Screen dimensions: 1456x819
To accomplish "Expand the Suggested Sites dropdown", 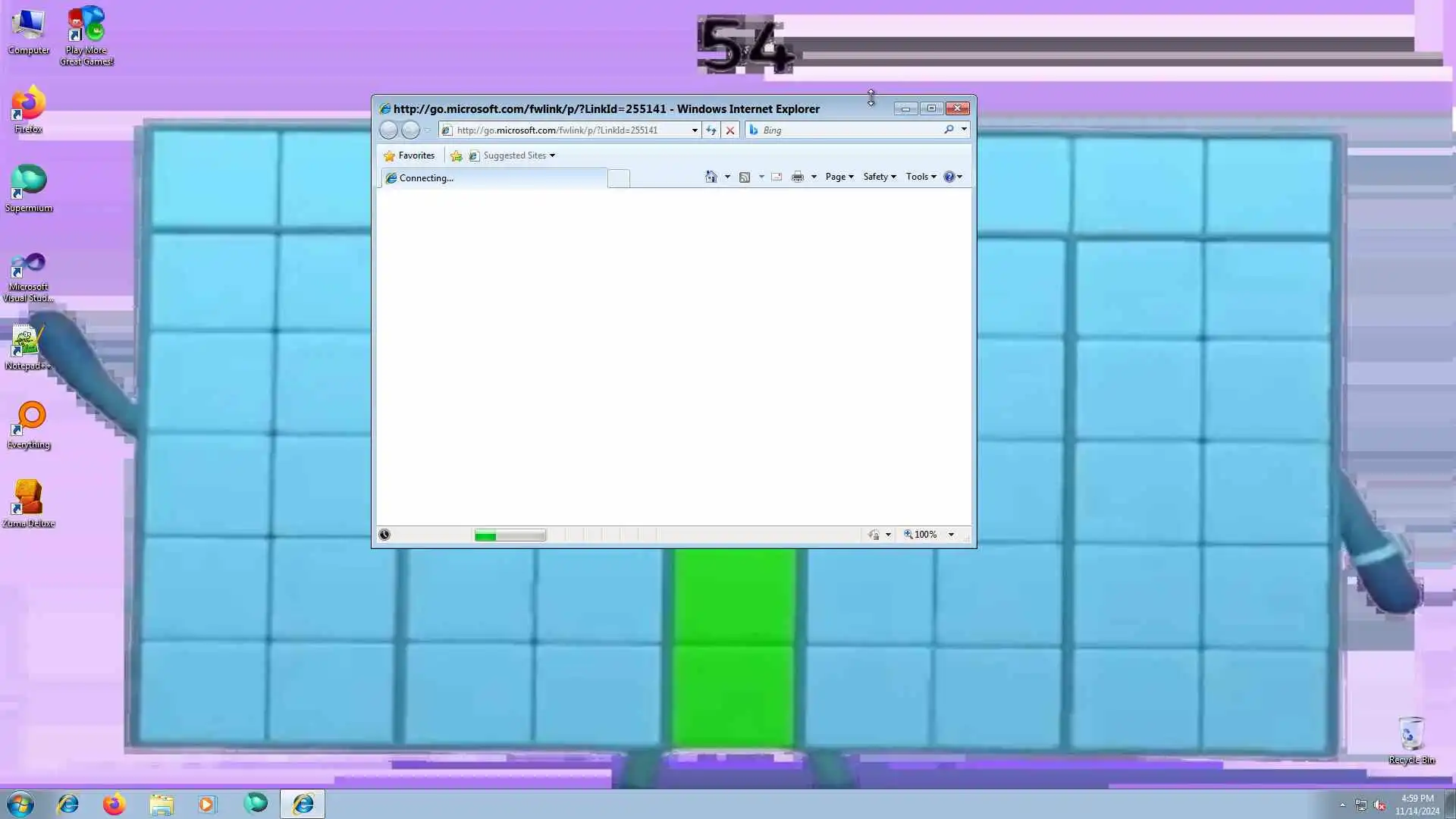I will (552, 155).
